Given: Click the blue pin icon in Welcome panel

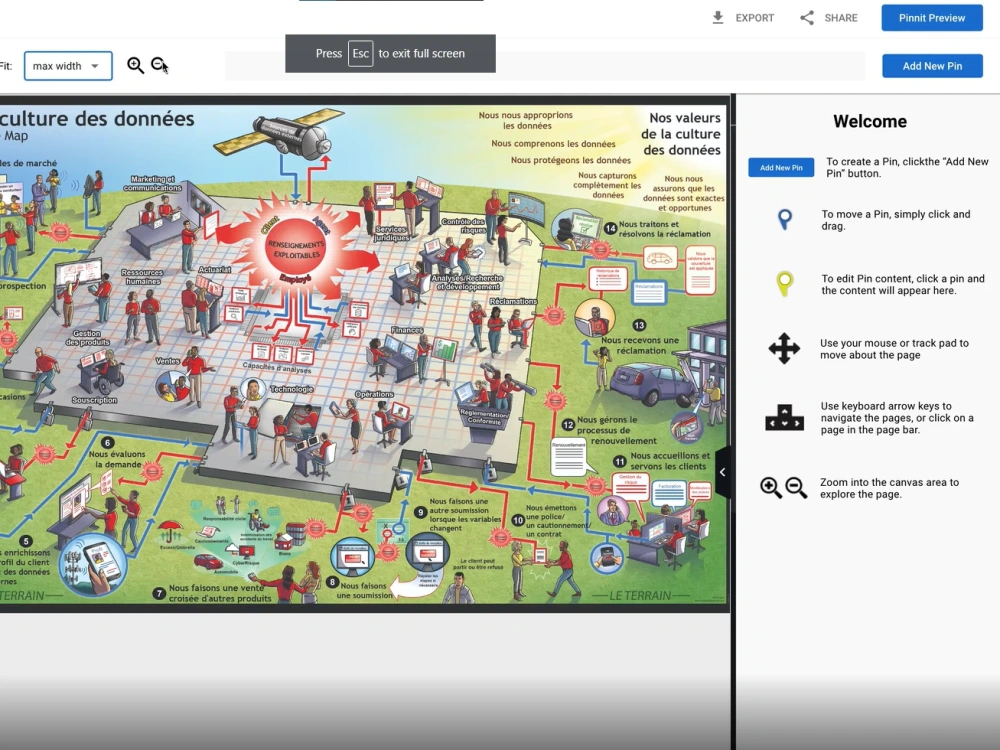Looking at the screenshot, I should (785, 219).
